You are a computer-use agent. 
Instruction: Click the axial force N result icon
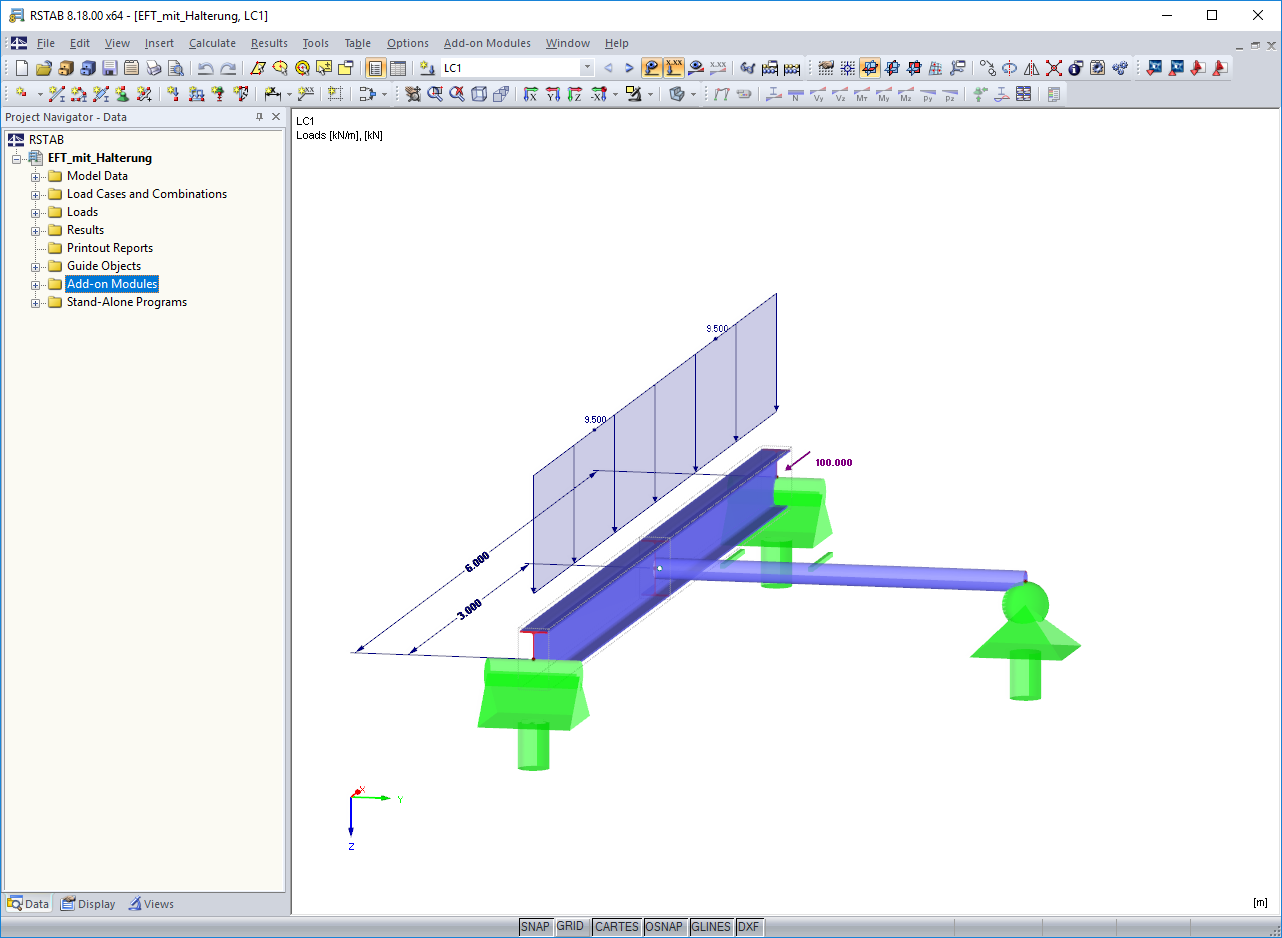pyautogui.click(x=795, y=94)
